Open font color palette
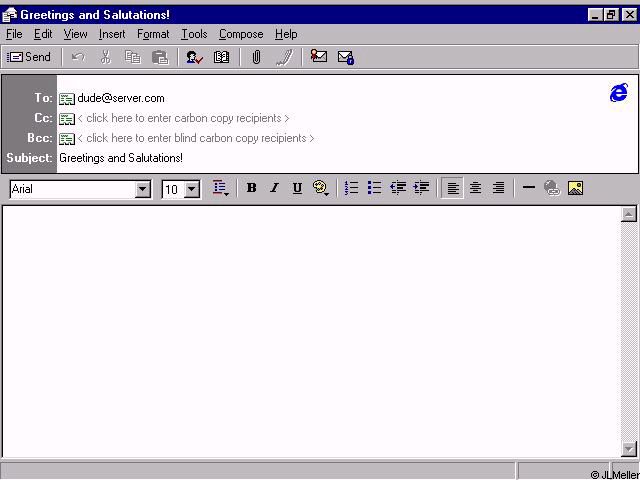This screenshot has width=640, height=480. click(321, 188)
